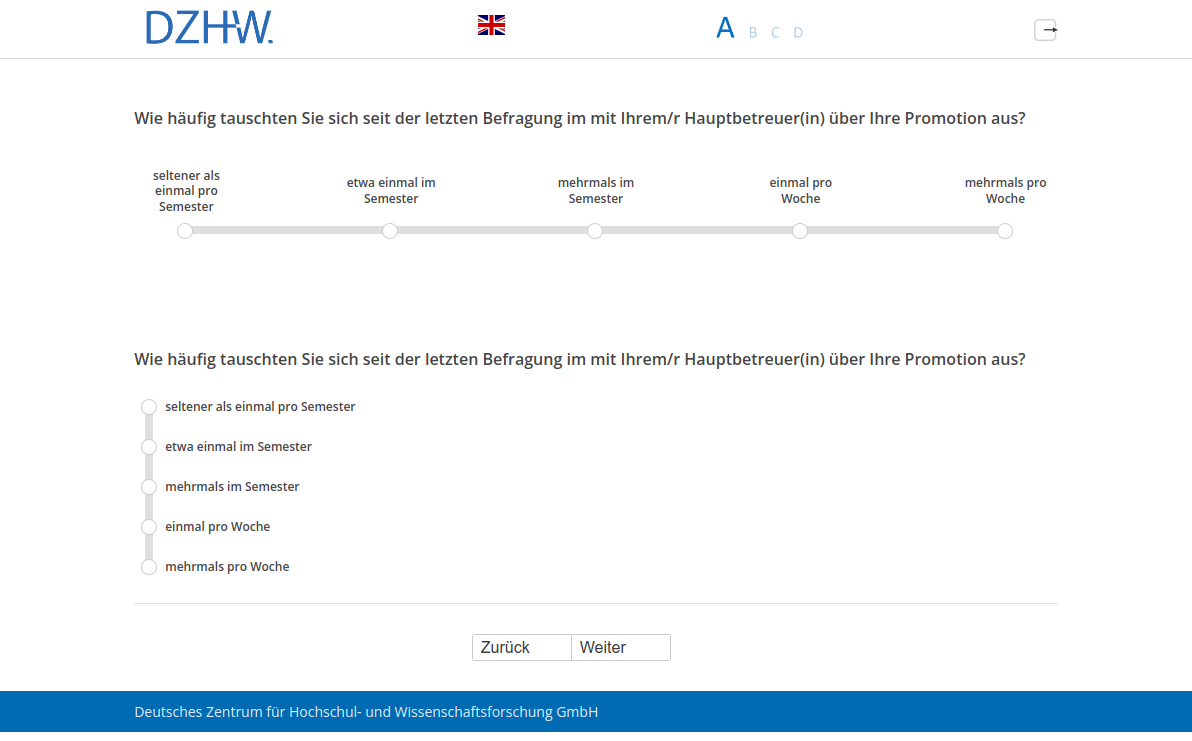The height and width of the screenshot is (741, 1192).
Task: Switch to English via the British flag
Action: click(x=491, y=24)
